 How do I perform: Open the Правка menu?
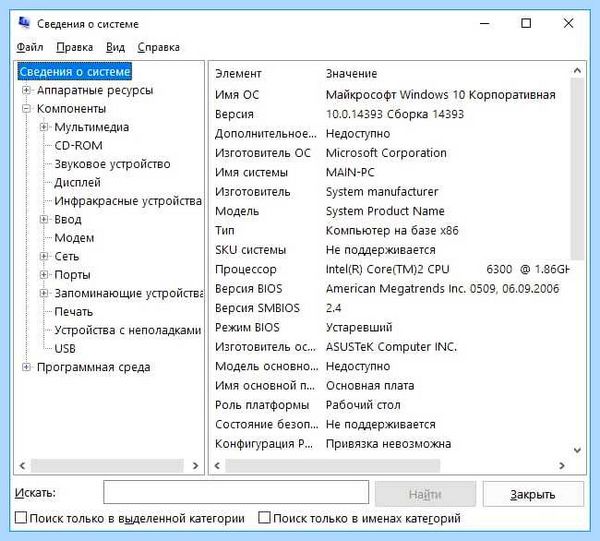75,47
